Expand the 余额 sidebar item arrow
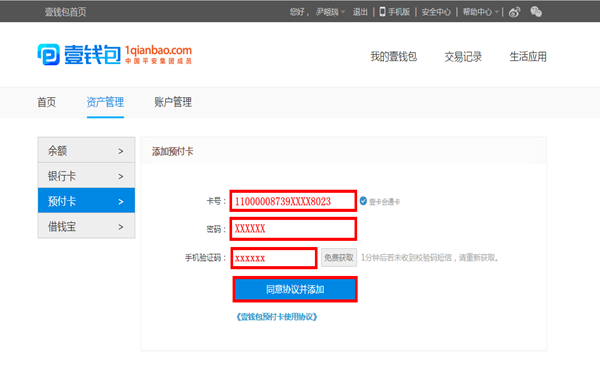Image resolution: width=600 pixels, height=369 pixels. (121, 151)
